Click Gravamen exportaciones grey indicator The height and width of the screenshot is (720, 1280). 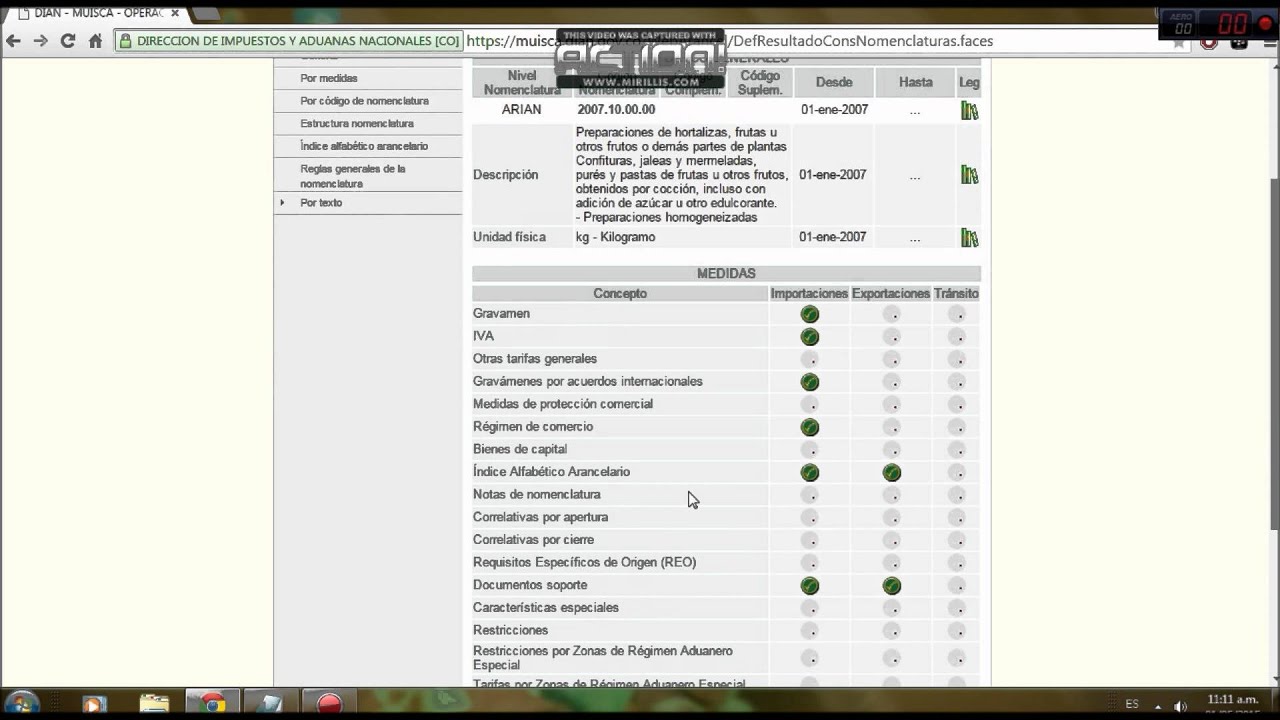click(892, 314)
